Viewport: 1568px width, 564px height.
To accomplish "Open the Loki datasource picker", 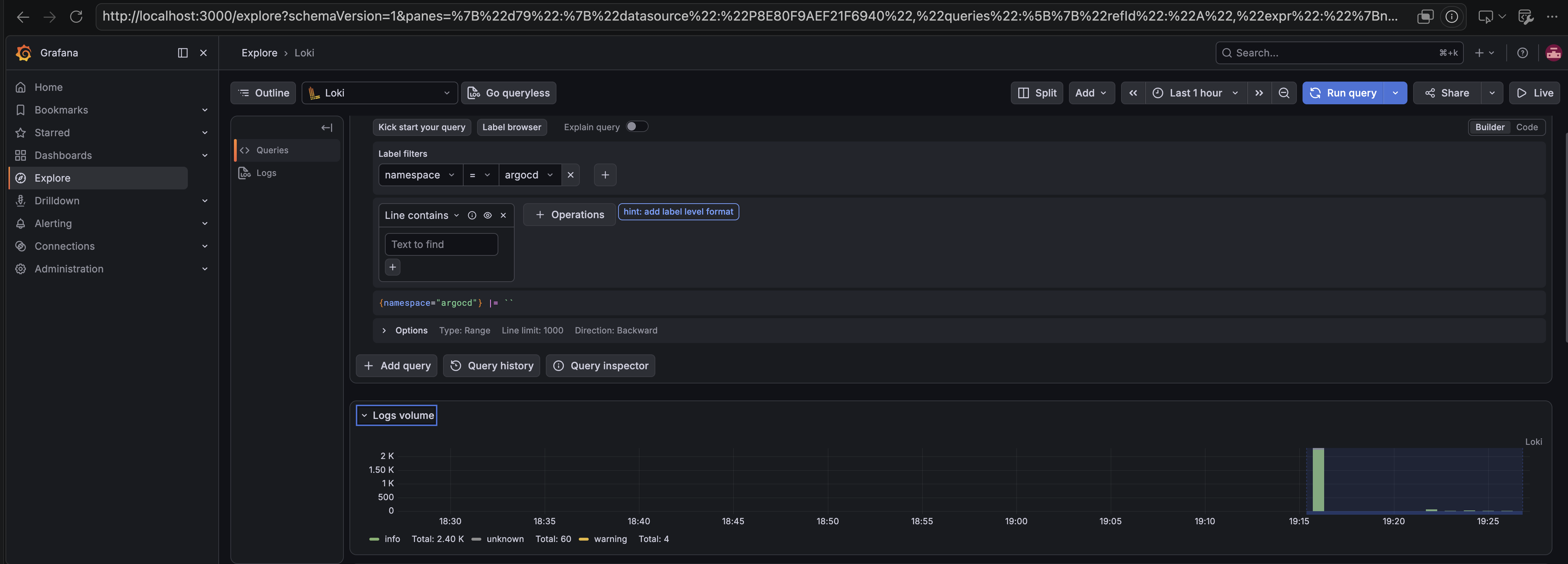I will point(379,93).
